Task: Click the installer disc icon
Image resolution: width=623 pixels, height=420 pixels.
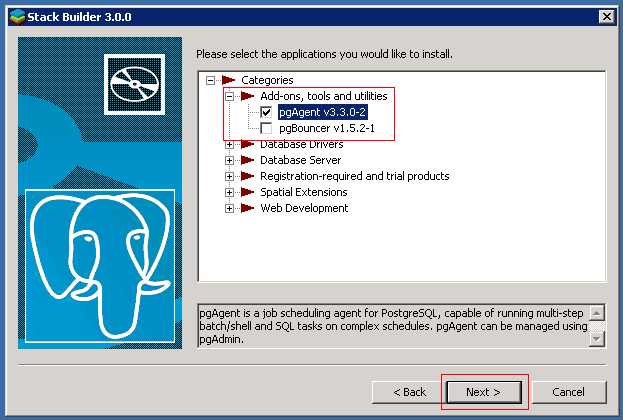Action: click(134, 85)
